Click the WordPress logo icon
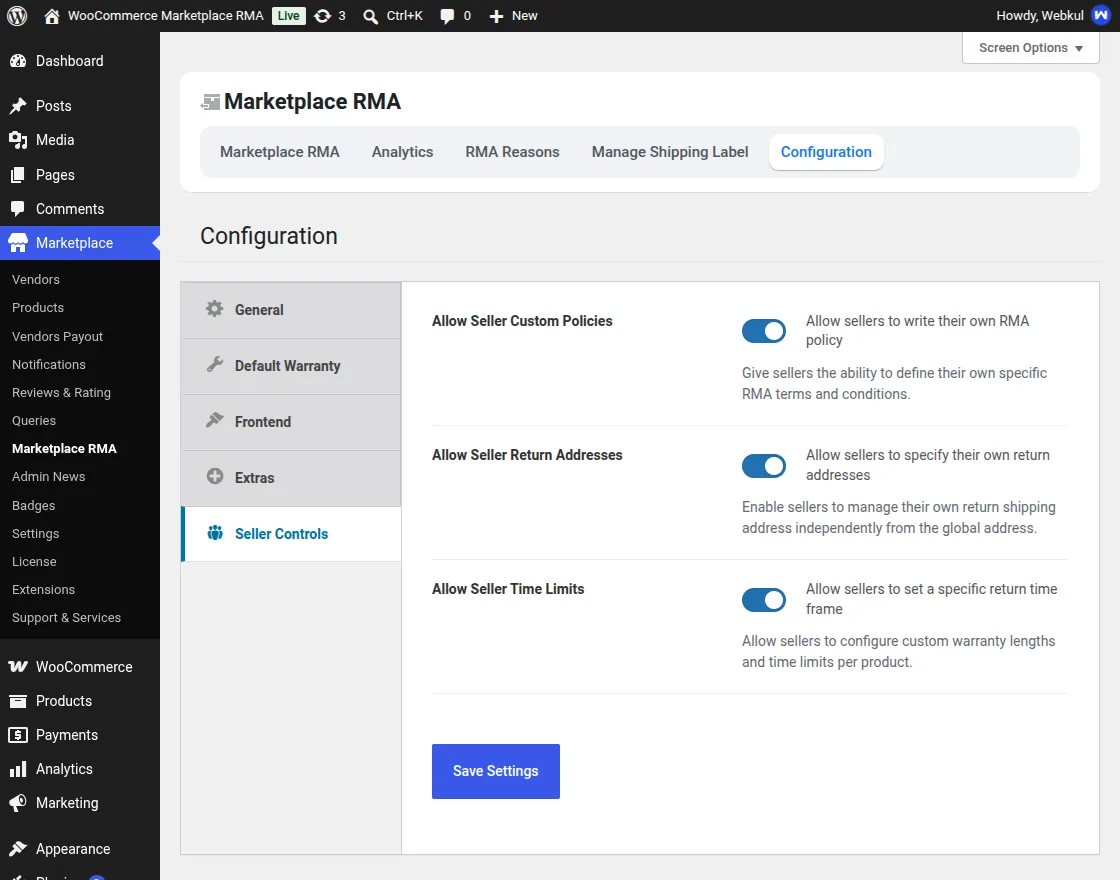The width and height of the screenshot is (1120, 880). coord(17,16)
